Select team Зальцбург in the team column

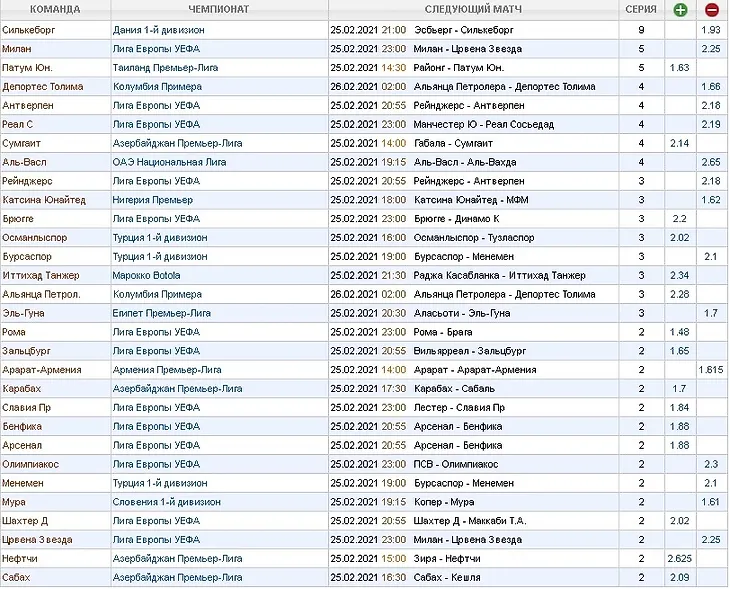(26, 351)
